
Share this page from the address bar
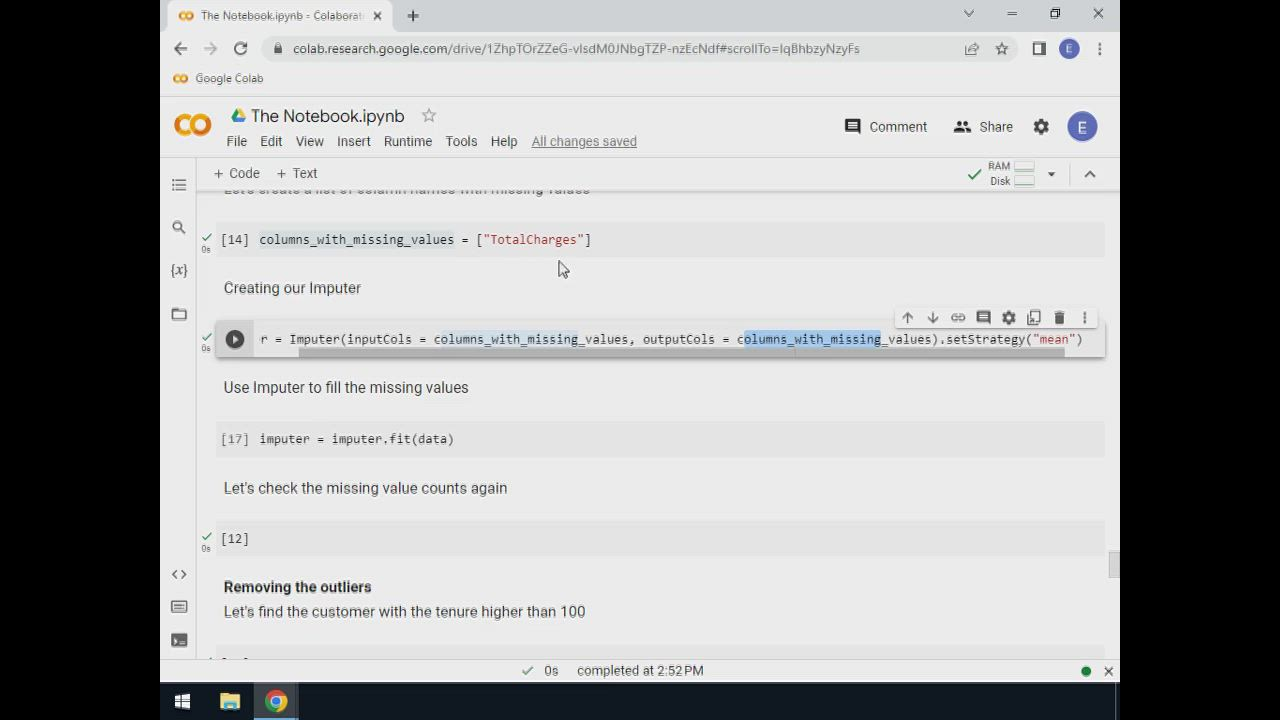[x=972, y=48]
